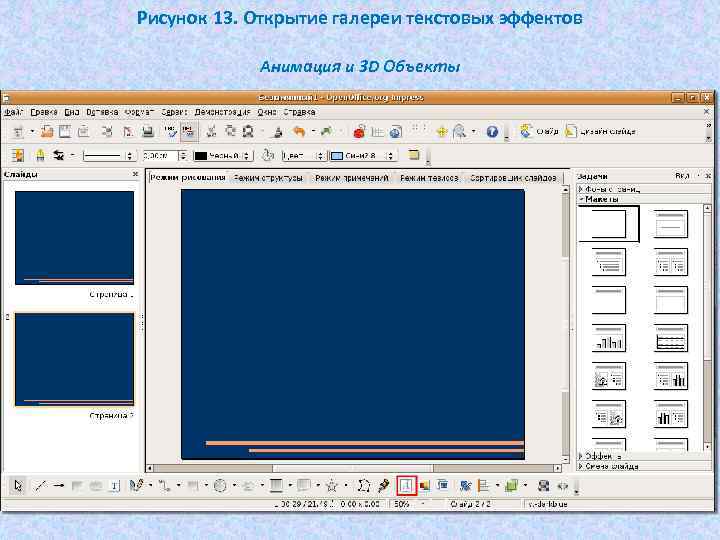Save the presentation with Save icon
Viewport: 720px width, 540px height.
(65, 132)
